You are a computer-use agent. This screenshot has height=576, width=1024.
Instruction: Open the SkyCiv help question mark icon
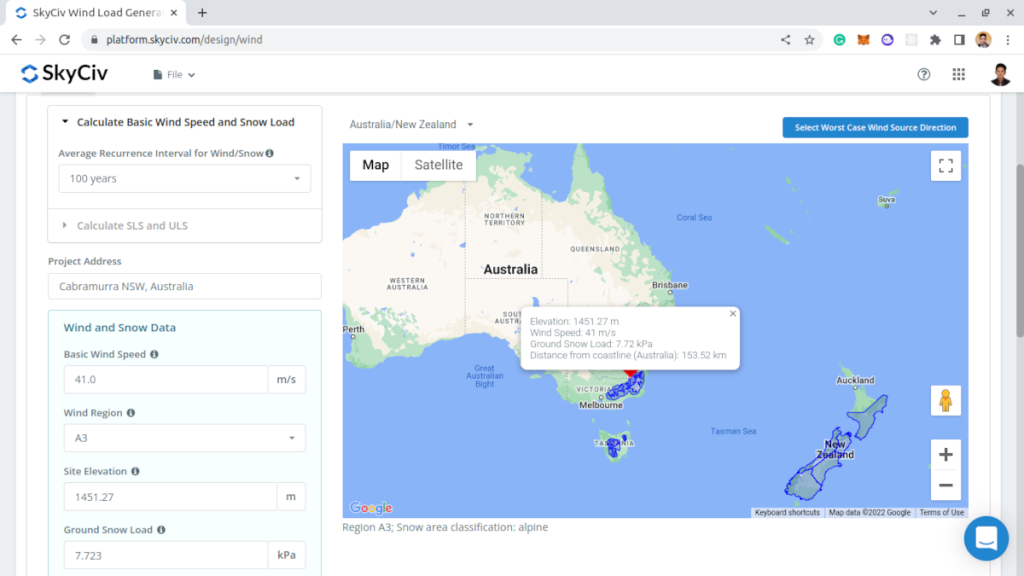click(x=923, y=74)
